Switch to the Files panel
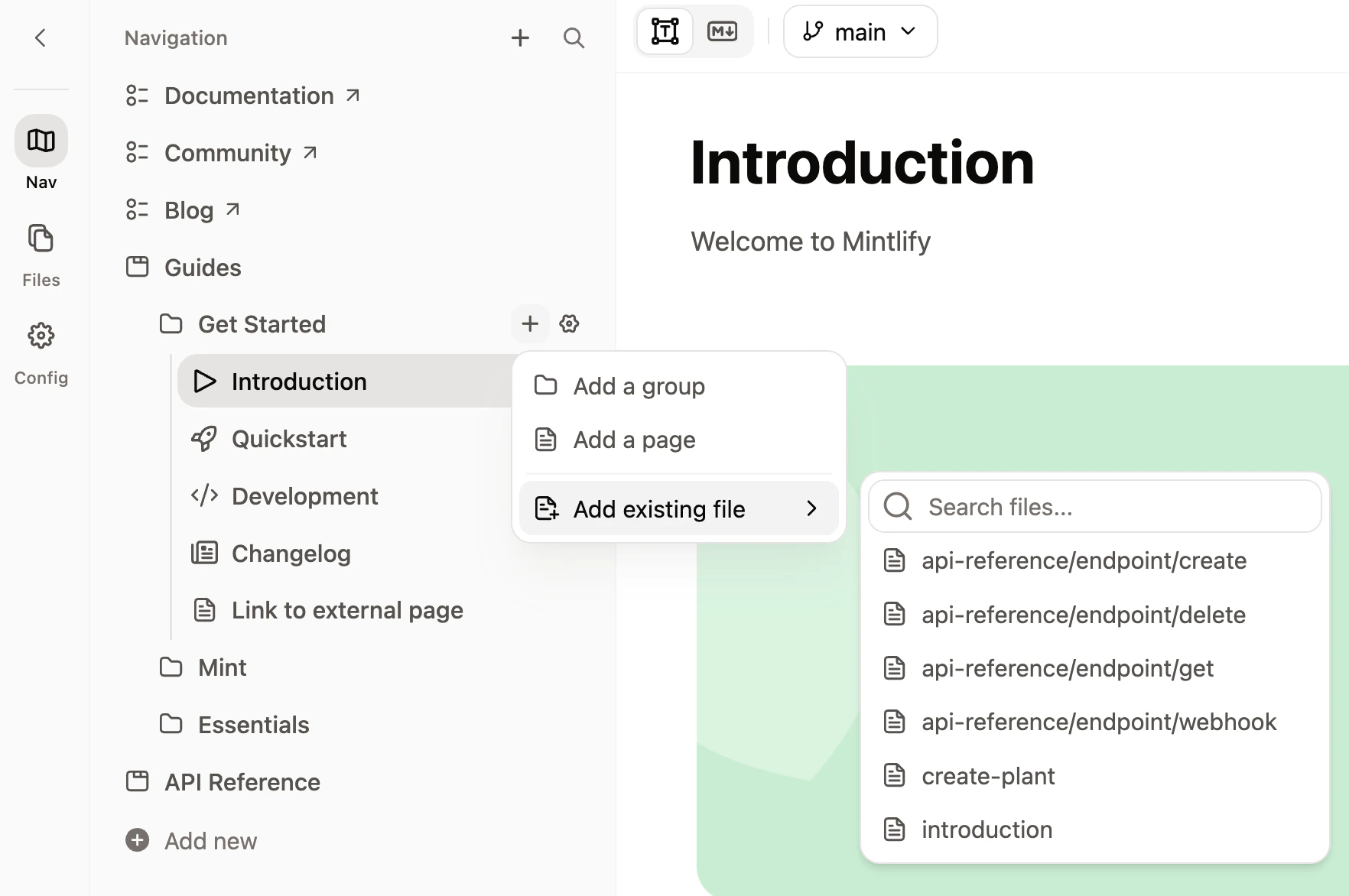Viewport: 1349px width, 896px height. pos(41,239)
